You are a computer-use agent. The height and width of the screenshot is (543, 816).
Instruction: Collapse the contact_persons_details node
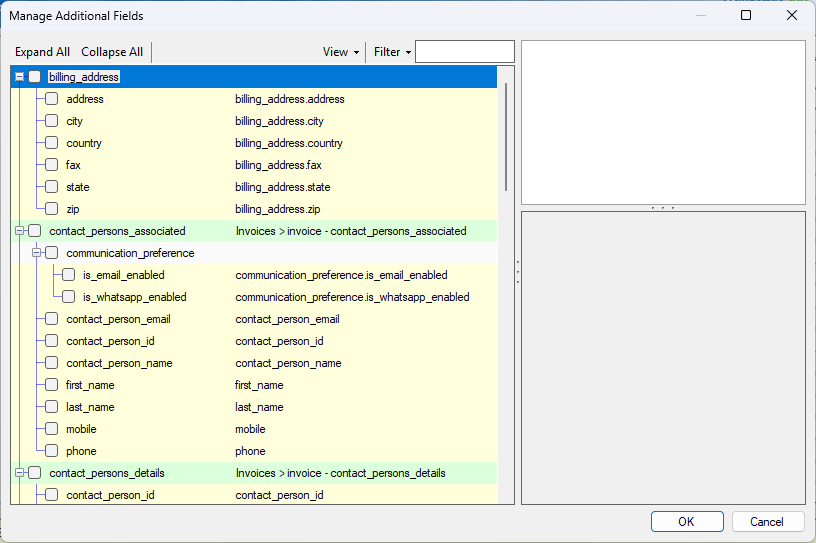pos(19,473)
